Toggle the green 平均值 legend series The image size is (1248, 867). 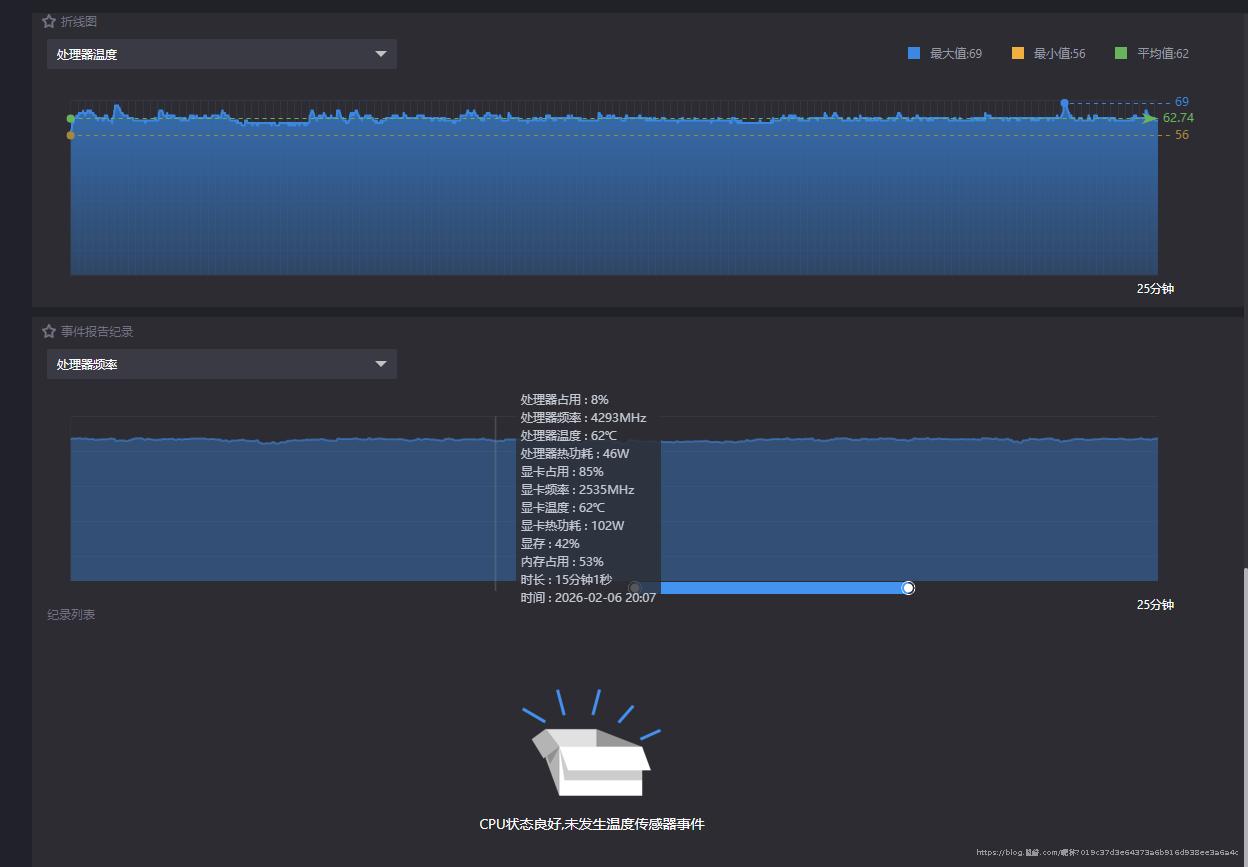pyautogui.click(x=1121, y=54)
